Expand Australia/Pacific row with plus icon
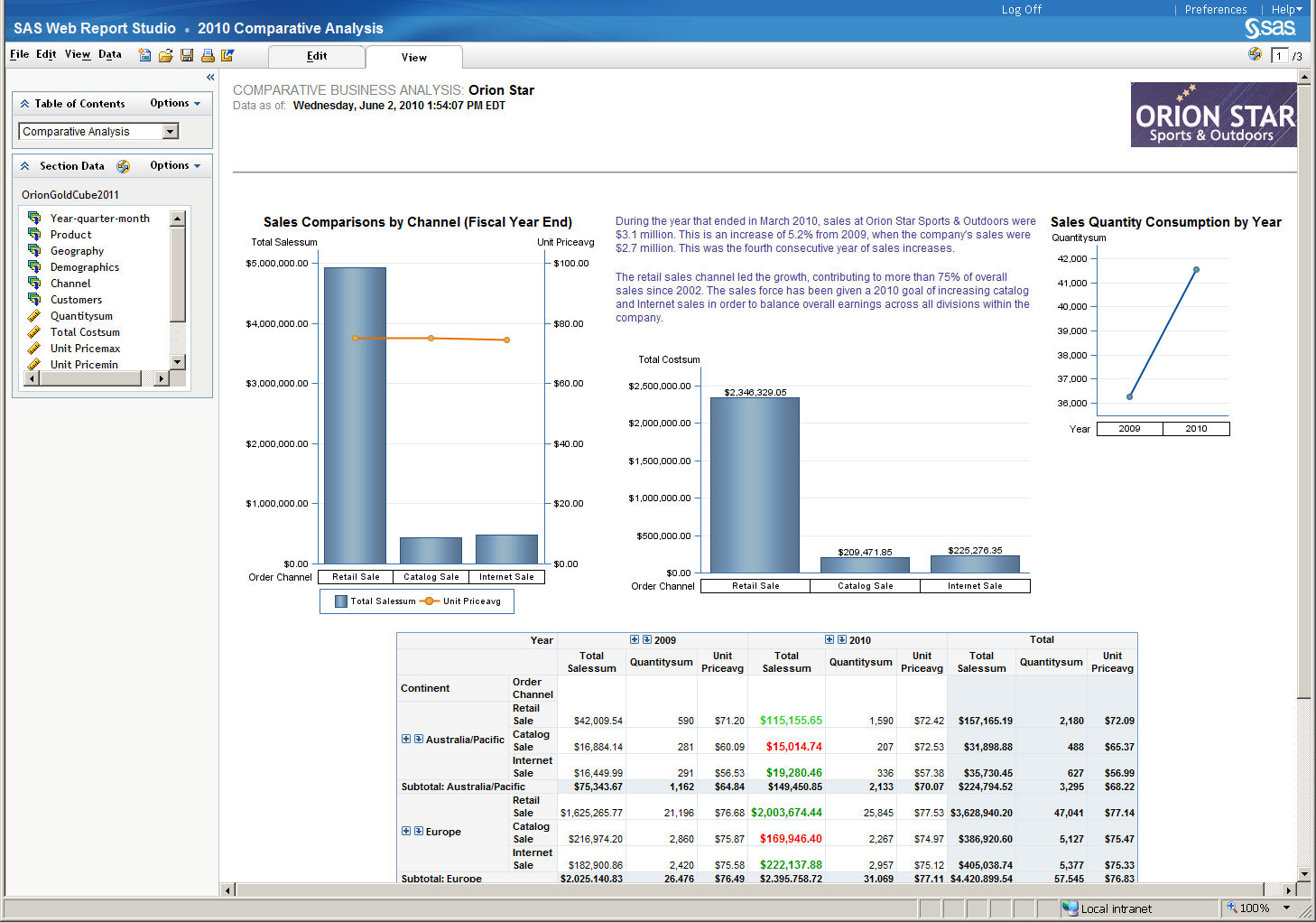The height and width of the screenshot is (922, 1316). (x=406, y=739)
